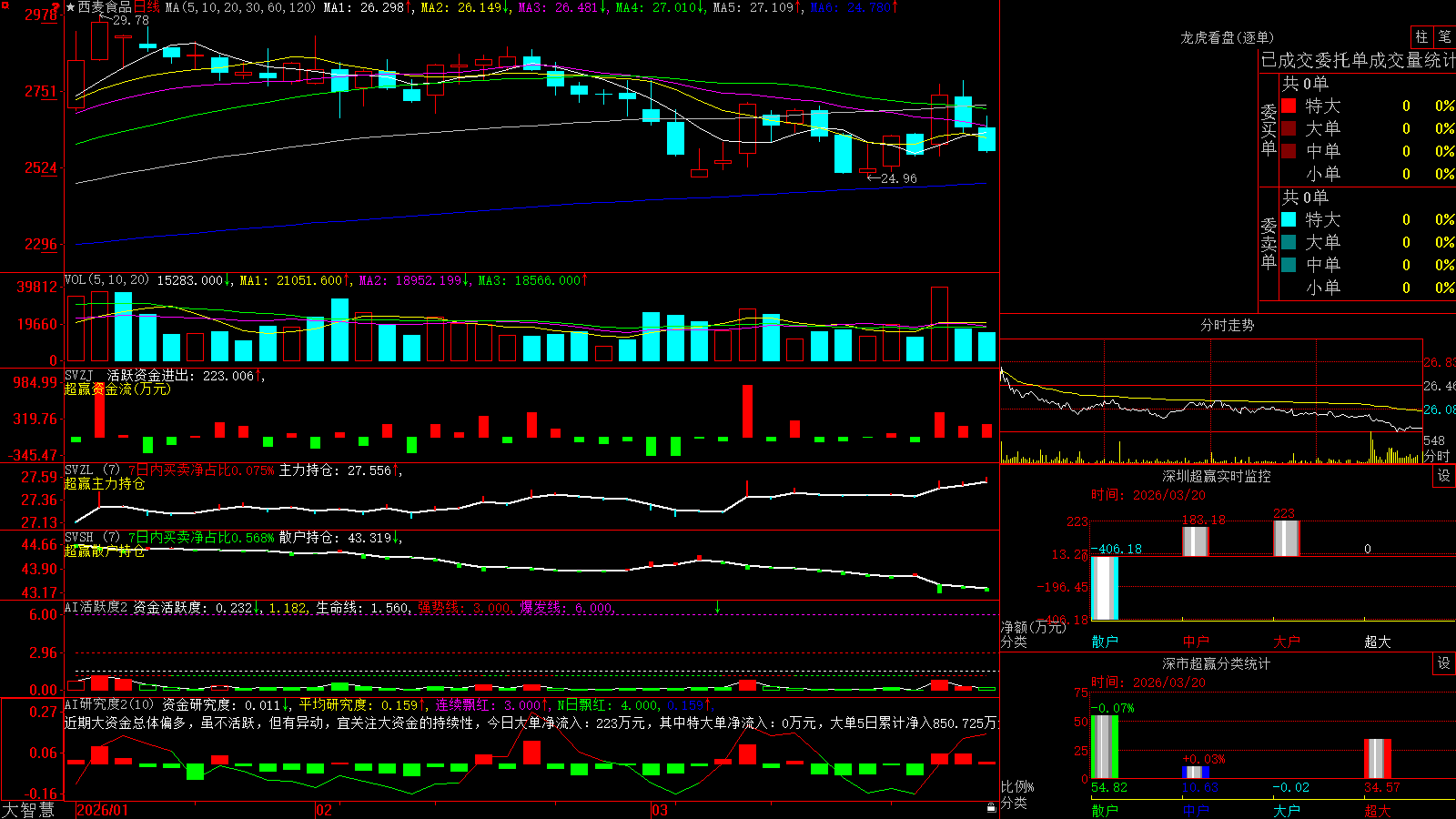Click the red 超大 bar in 深市超赢分类统计
This screenshot has width=1456, height=819.
tap(1378, 759)
